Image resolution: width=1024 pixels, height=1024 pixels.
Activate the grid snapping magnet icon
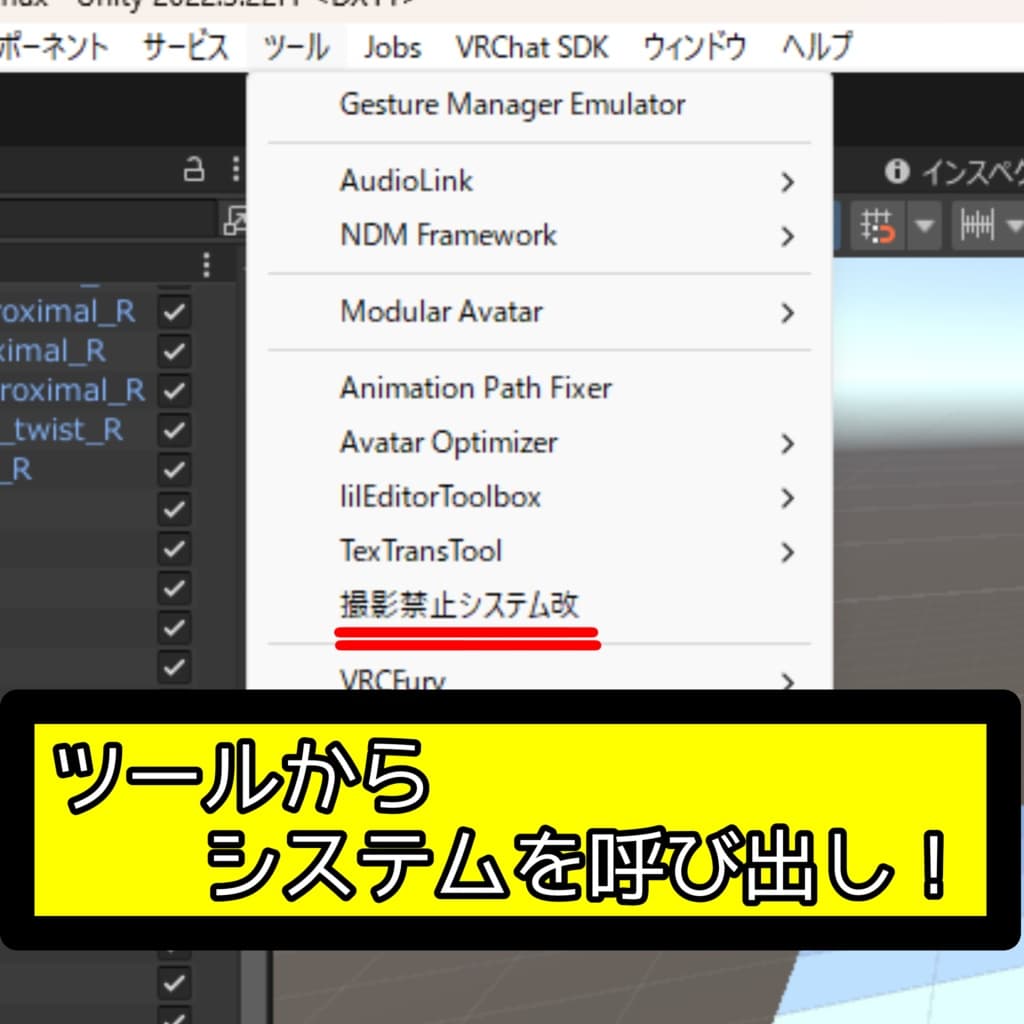tap(880, 225)
